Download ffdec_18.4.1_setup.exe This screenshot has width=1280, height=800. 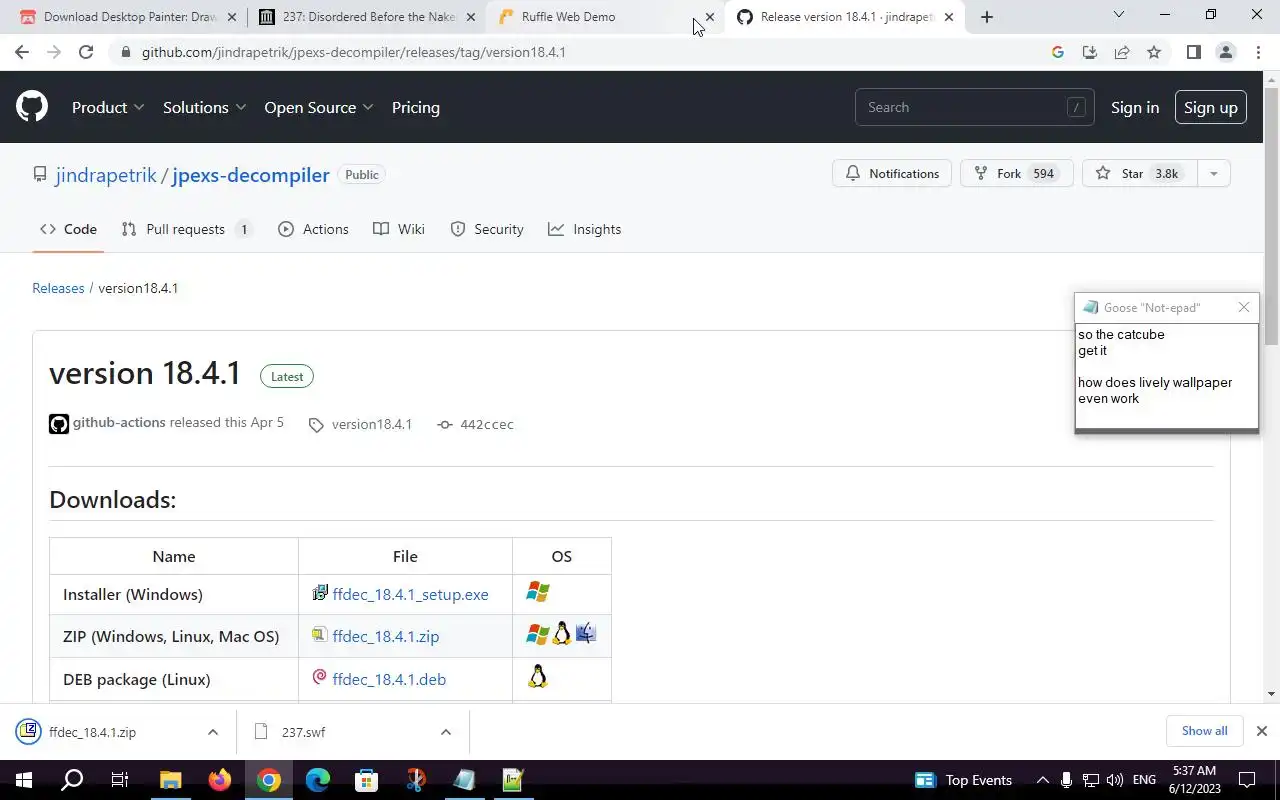click(x=410, y=594)
